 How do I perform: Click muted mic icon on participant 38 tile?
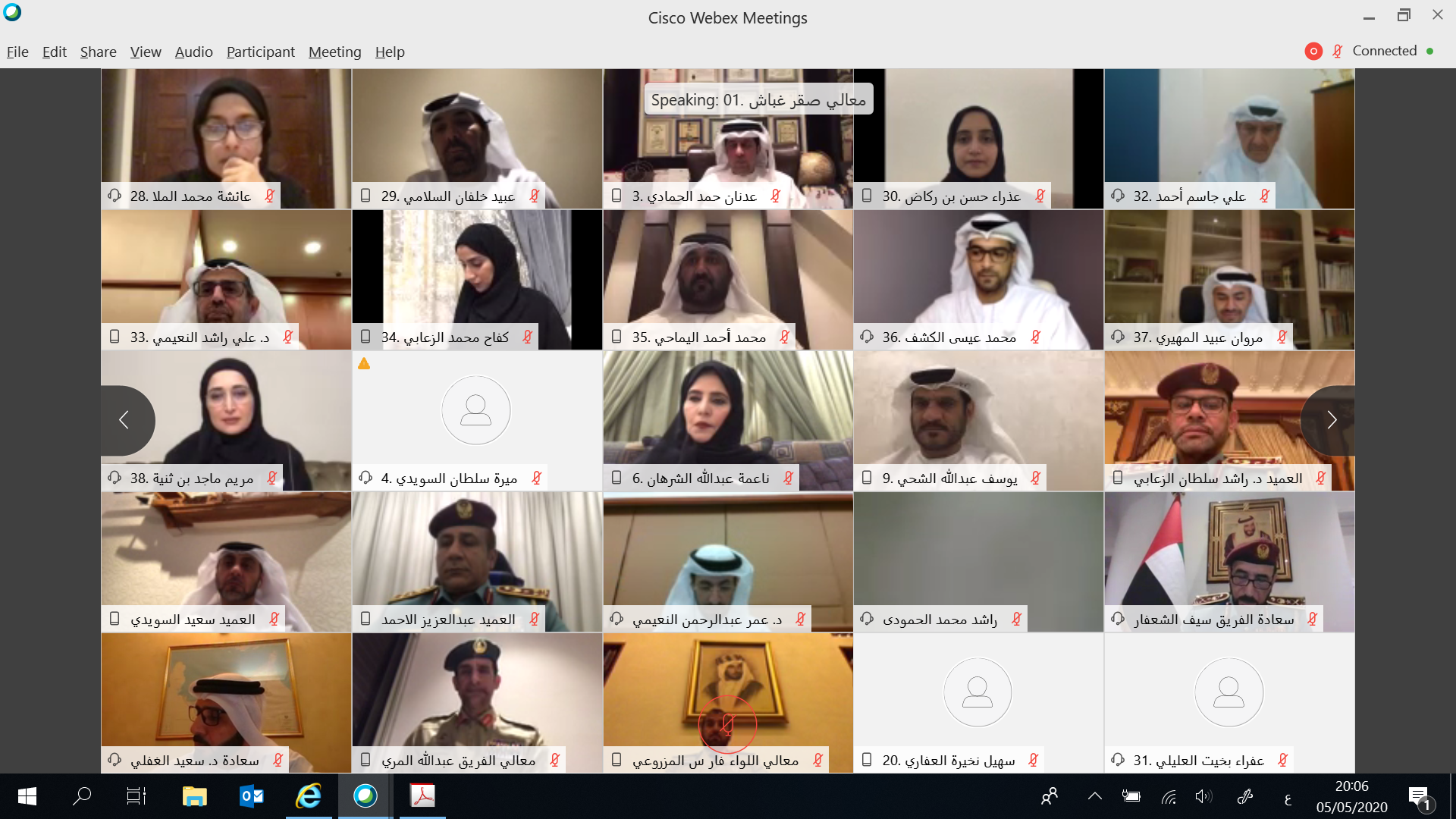pos(271,478)
